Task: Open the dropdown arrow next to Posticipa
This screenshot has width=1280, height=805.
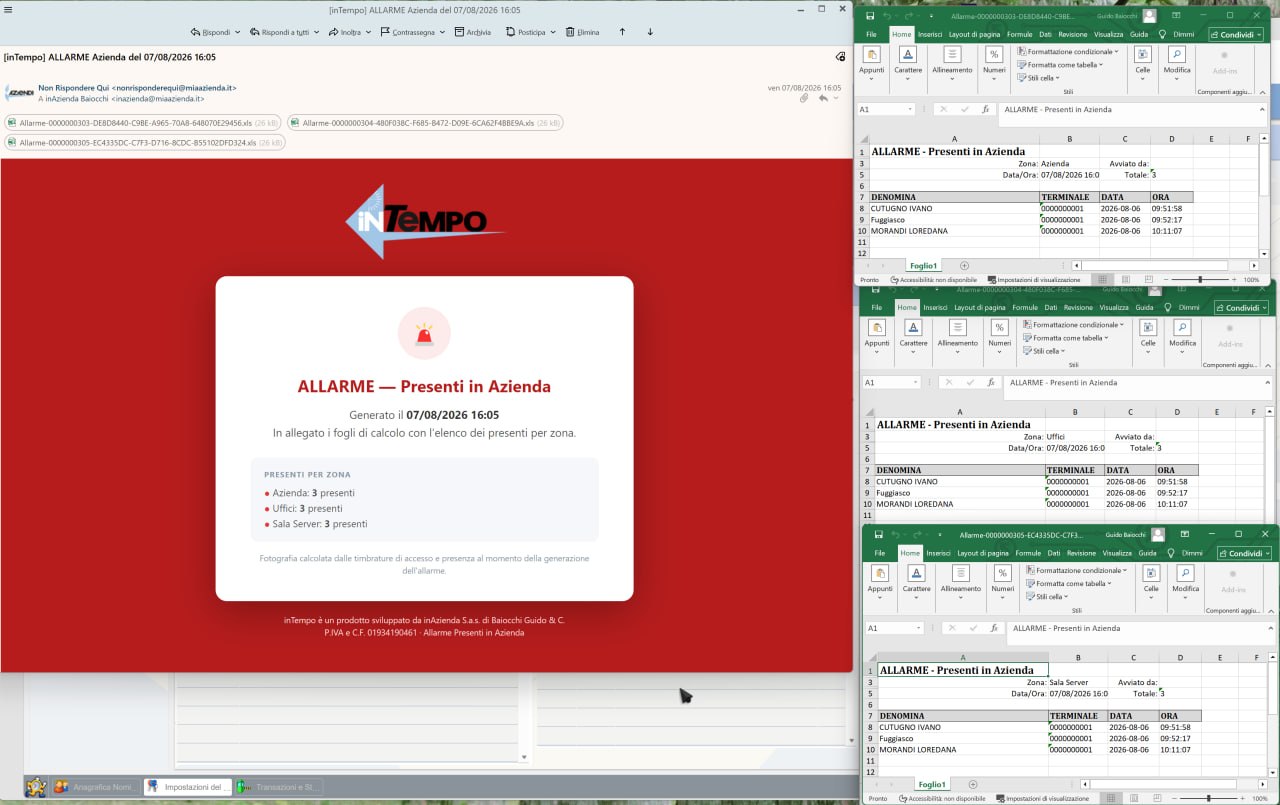Action: 553,32
